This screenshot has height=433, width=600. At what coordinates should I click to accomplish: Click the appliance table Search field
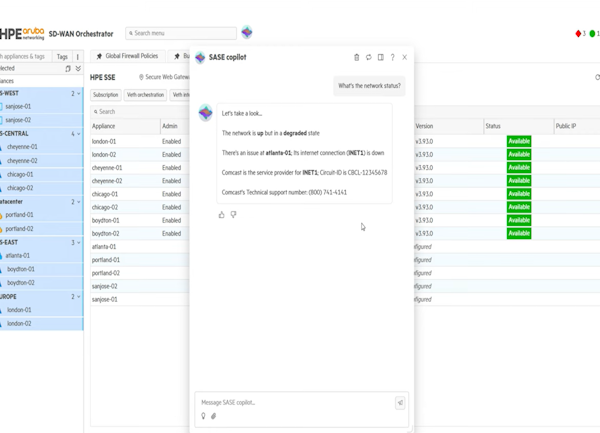click(x=140, y=112)
